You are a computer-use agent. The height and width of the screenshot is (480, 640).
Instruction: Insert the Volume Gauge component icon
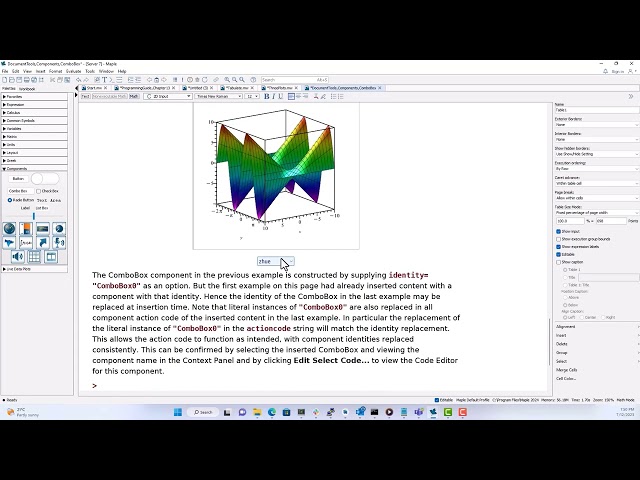coord(26,229)
